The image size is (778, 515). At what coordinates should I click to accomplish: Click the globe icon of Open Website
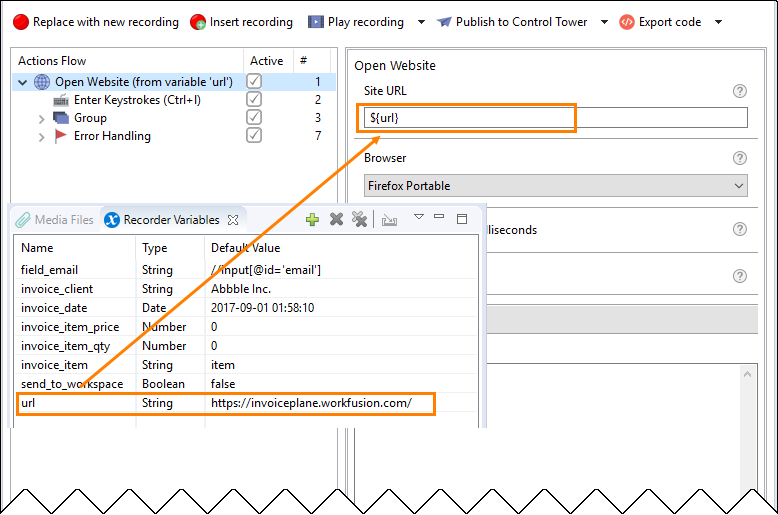(42, 82)
